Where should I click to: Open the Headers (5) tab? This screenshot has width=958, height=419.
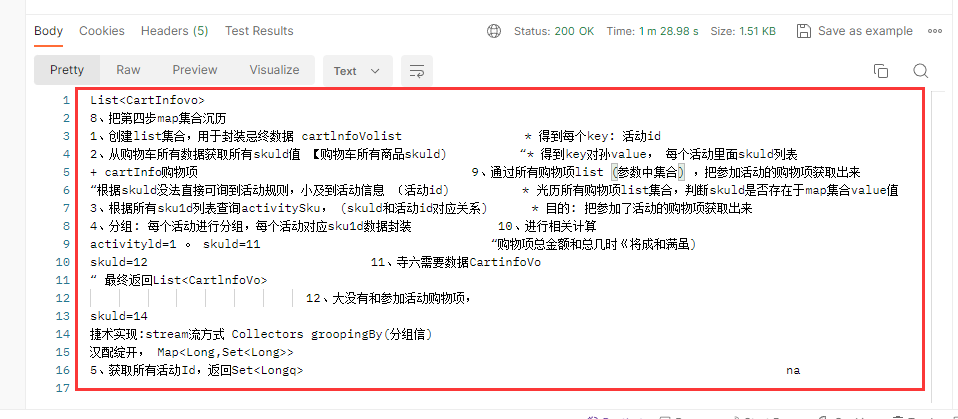[x=175, y=31]
